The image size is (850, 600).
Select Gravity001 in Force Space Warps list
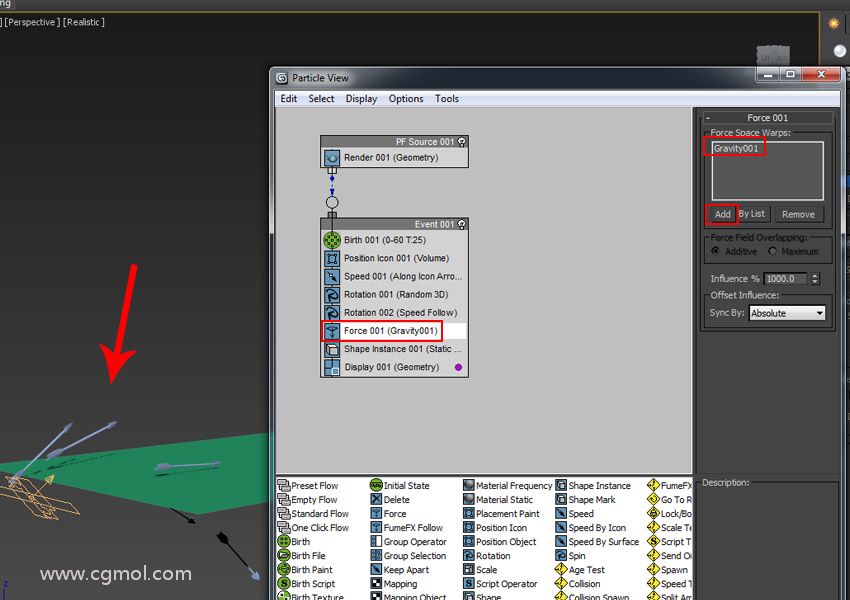click(x=736, y=148)
